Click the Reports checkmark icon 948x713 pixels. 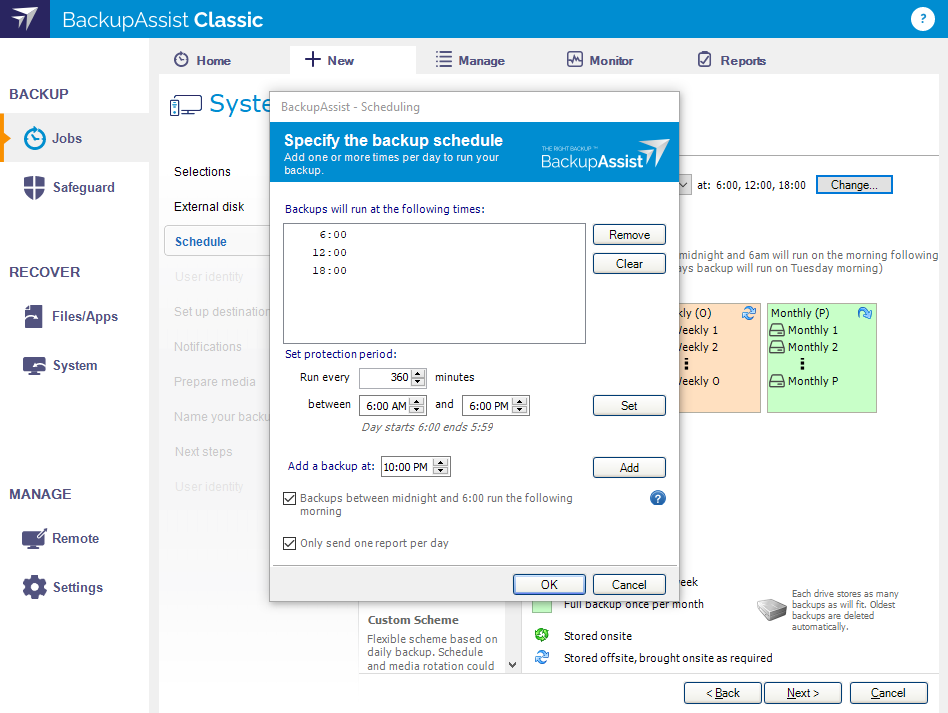pos(704,59)
